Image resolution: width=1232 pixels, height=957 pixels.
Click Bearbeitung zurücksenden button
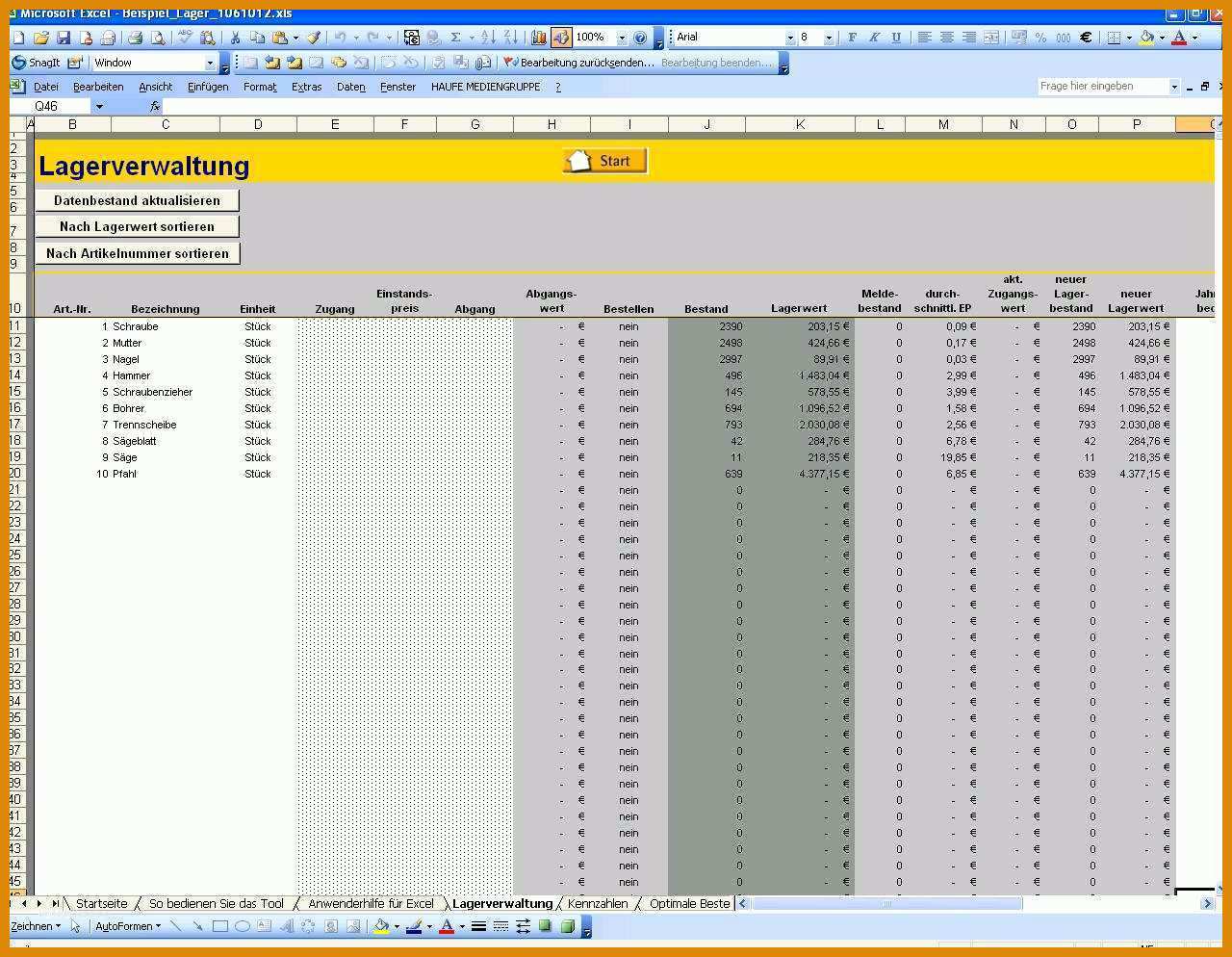578,63
